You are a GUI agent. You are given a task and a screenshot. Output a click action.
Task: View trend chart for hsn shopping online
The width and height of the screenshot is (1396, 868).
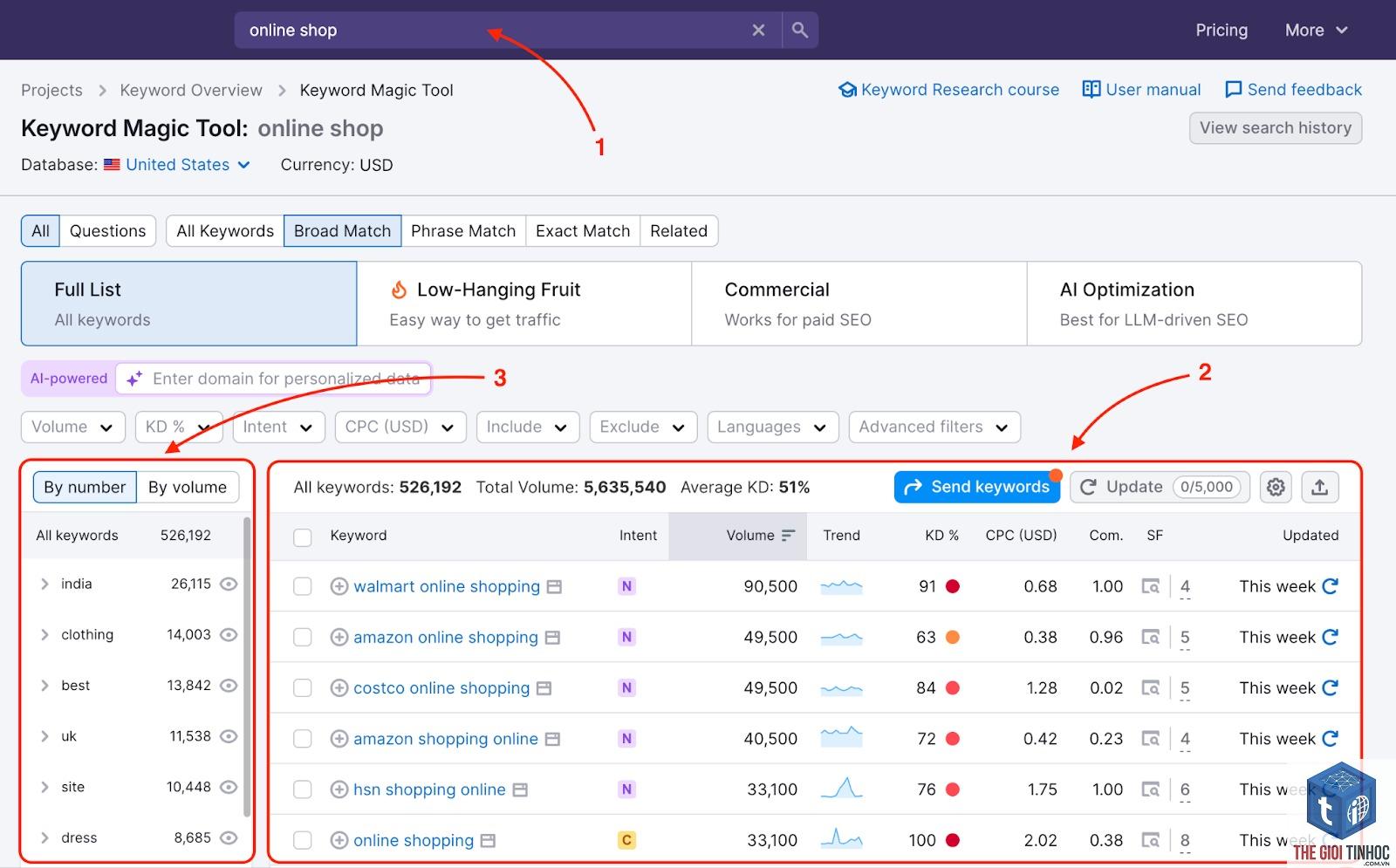[842, 789]
